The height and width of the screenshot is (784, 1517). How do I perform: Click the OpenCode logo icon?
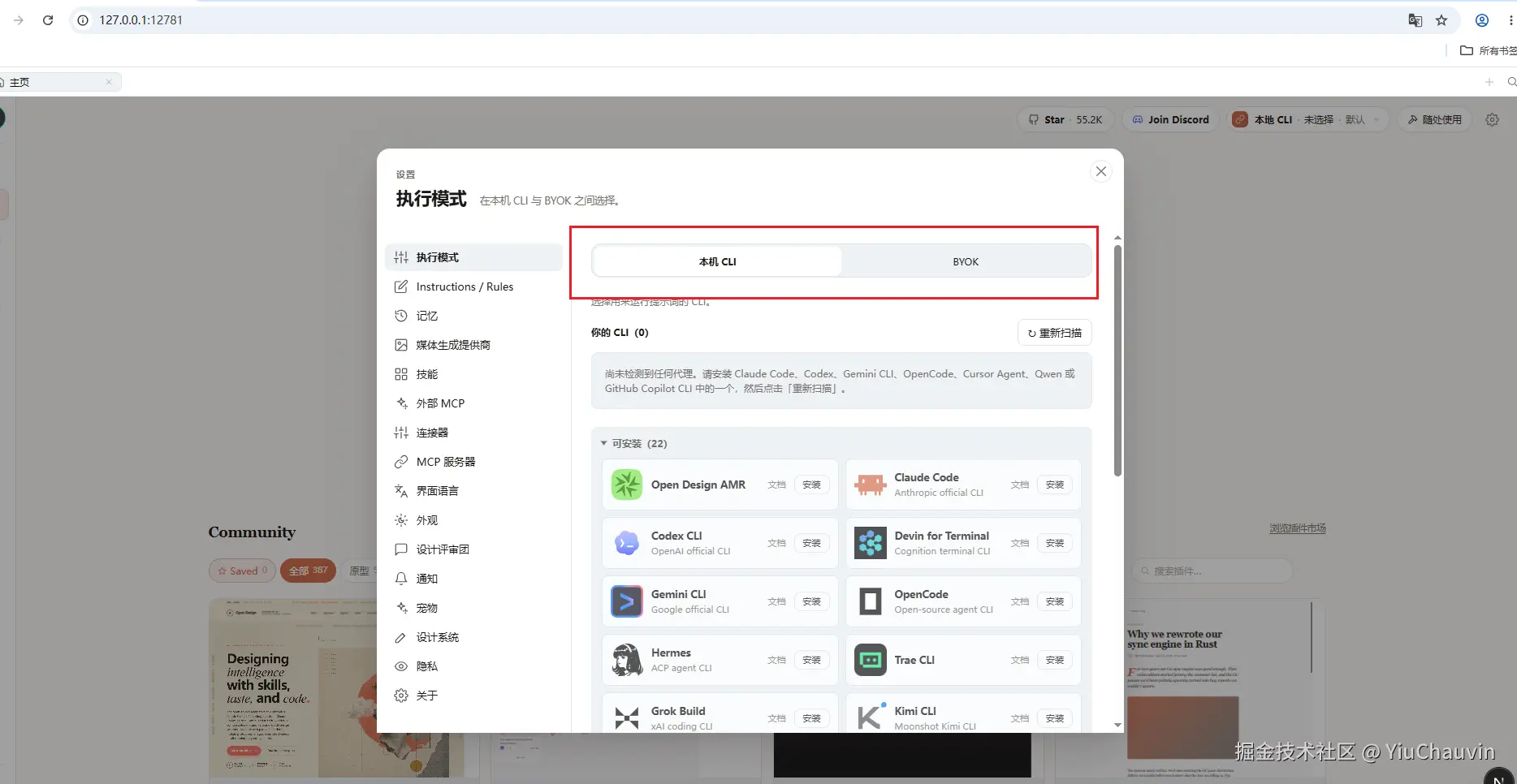click(x=871, y=601)
